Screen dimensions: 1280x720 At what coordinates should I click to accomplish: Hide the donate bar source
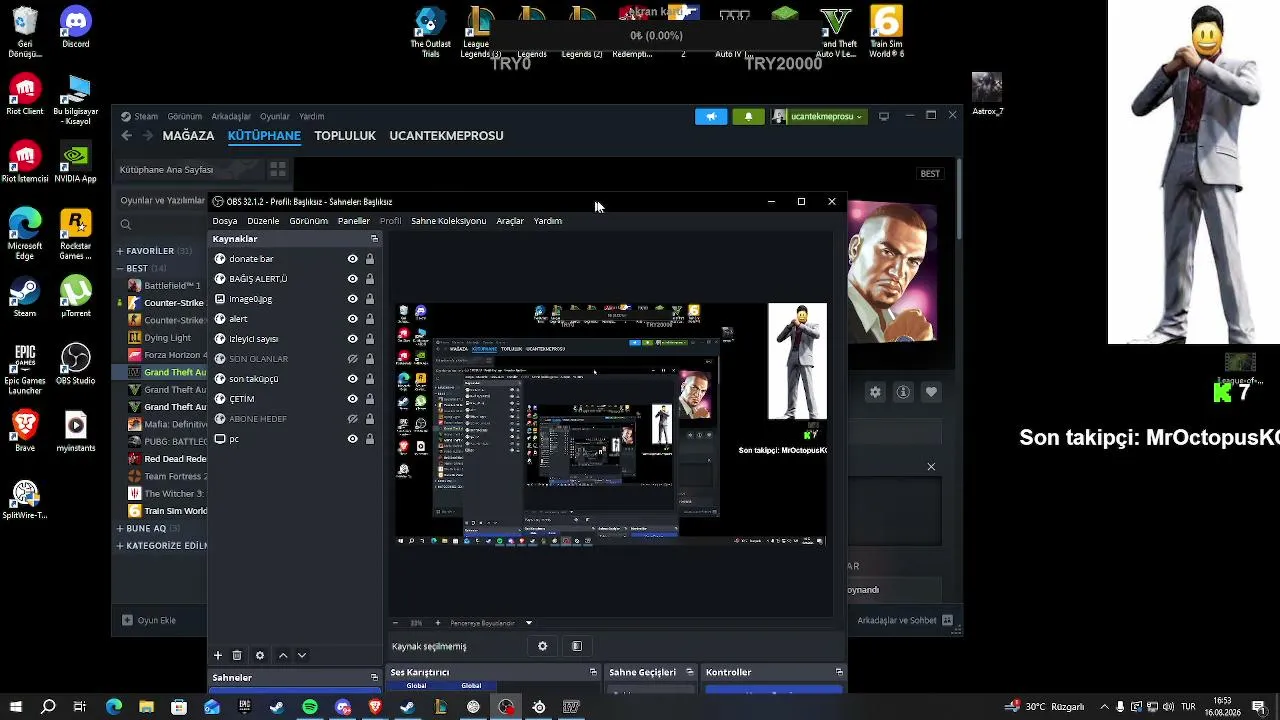click(352, 259)
